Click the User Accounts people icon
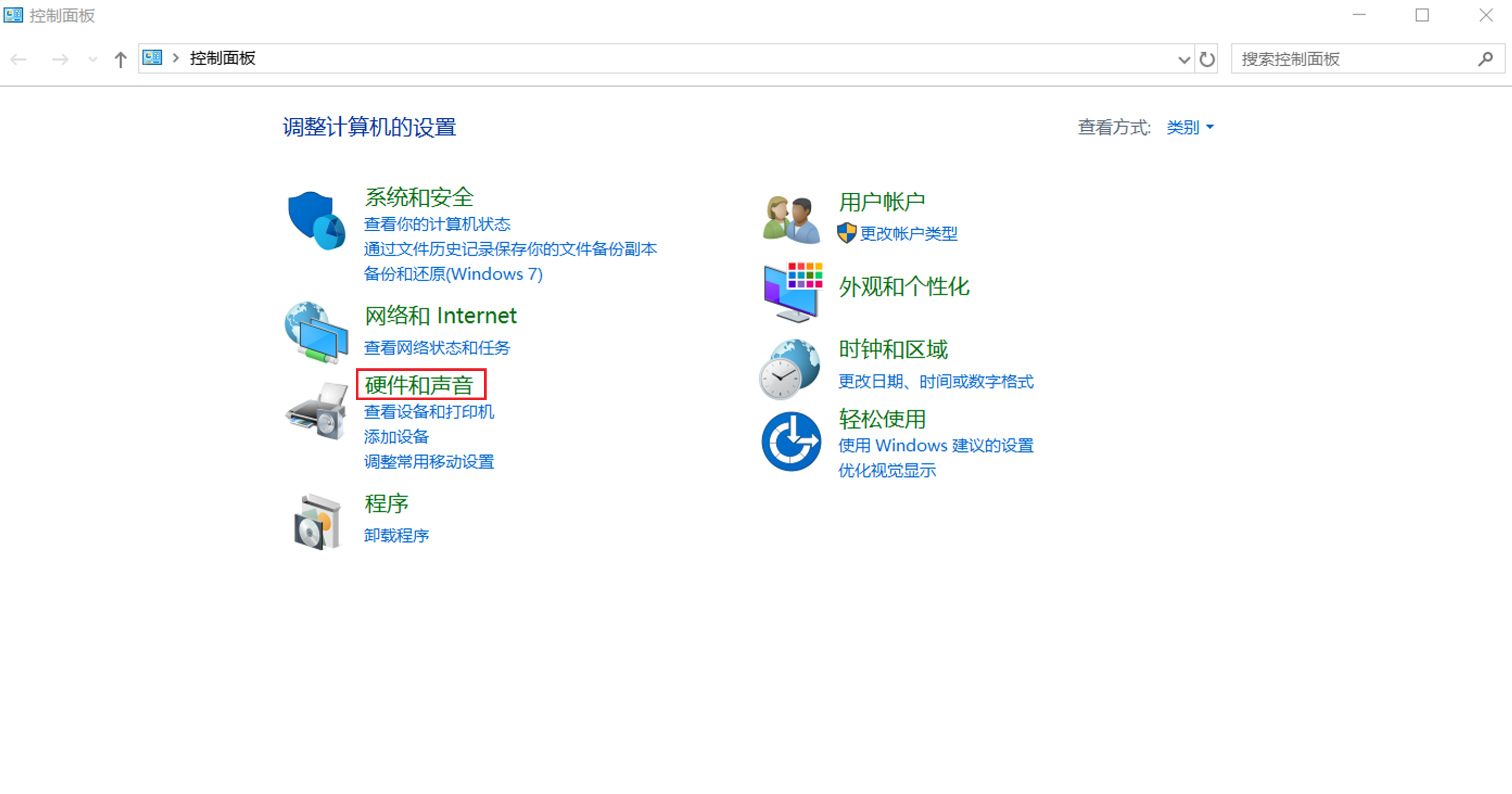Screen dimensions: 1512x794 point(791,219)
